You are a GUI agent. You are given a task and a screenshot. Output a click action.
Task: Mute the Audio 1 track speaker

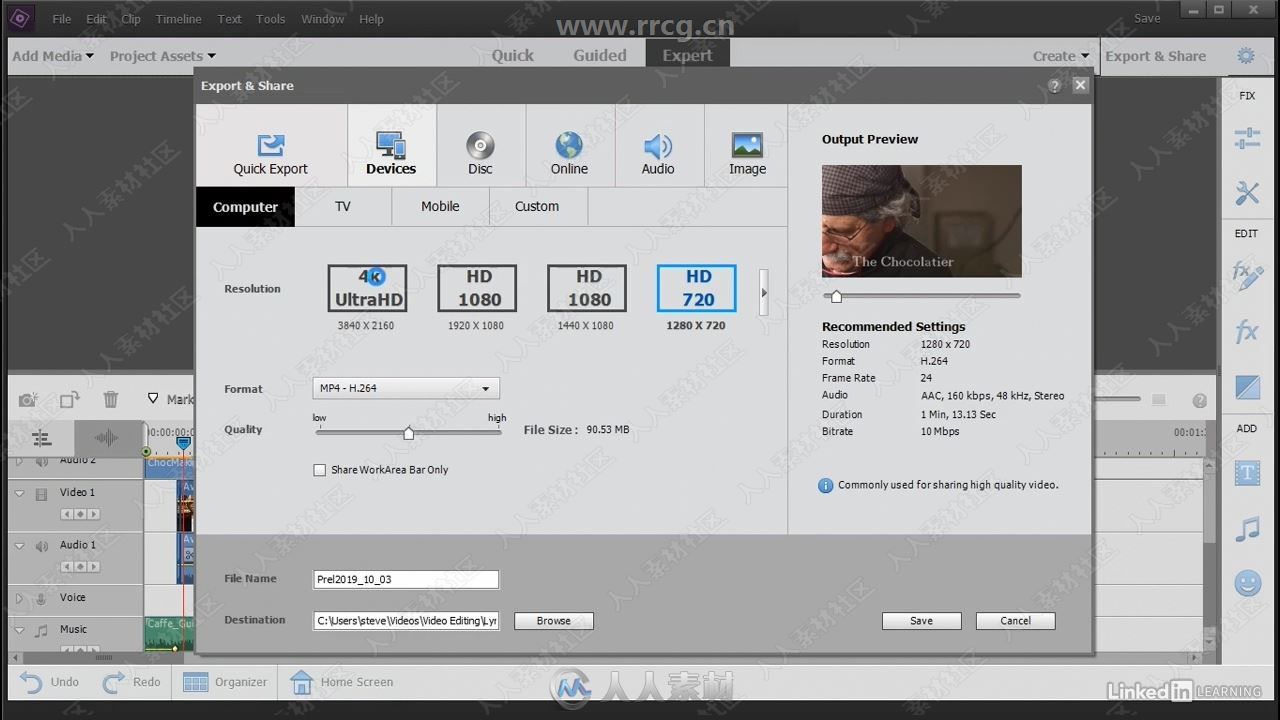[x=42, y=547]
